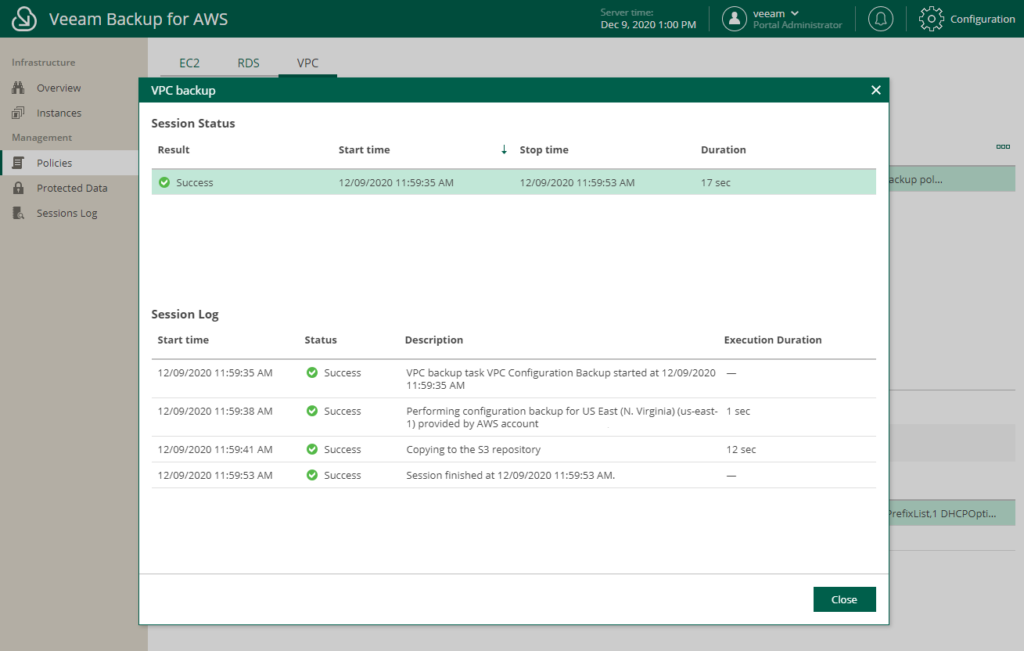Click log start time 12/09/2020 11:59:41 AM
1024x651 pixels.
click(x=215, y=449)
